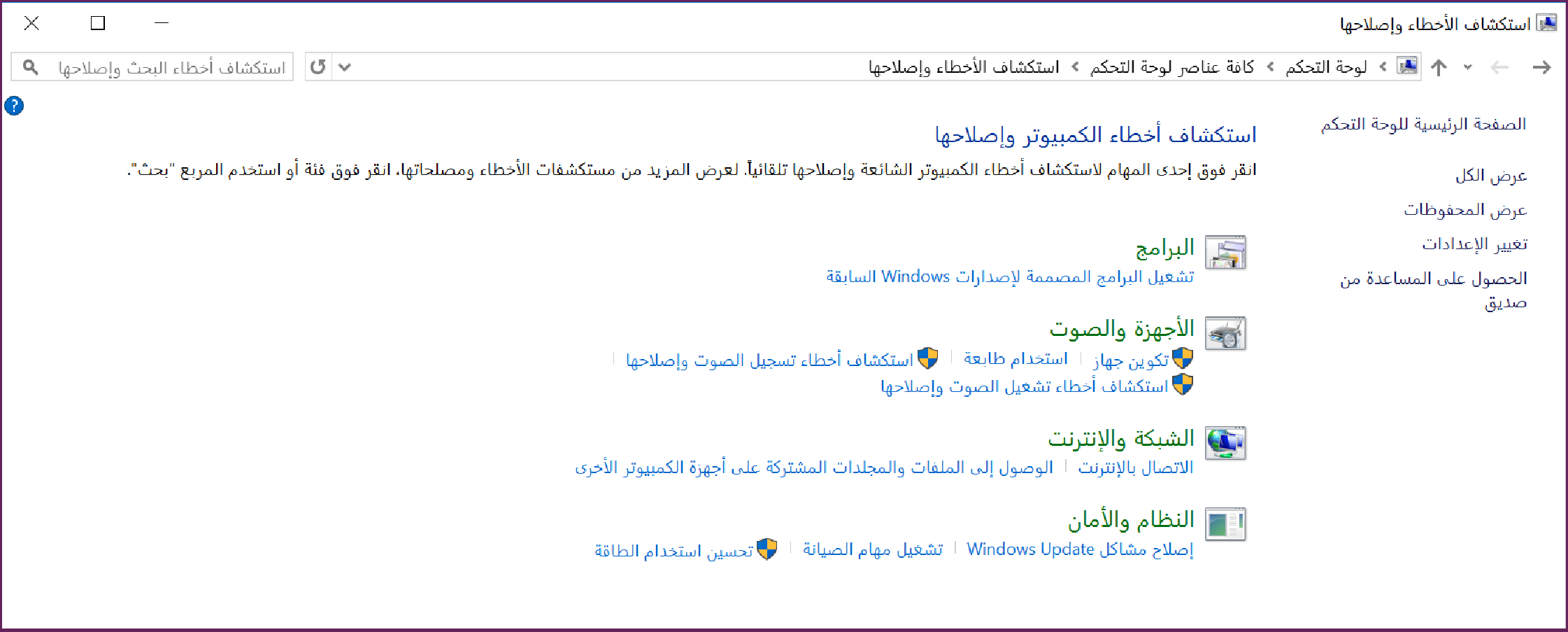1568x632 pixels.
Task: Expand chevron next to Control Panel address icon
Action: 1383,66
